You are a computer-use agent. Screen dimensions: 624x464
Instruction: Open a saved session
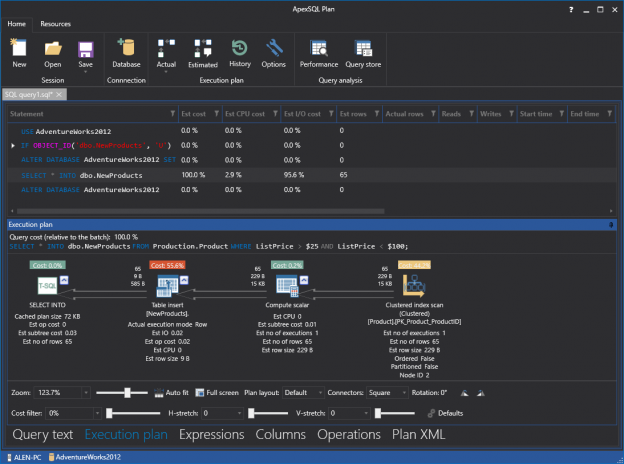tap(53, 53)
